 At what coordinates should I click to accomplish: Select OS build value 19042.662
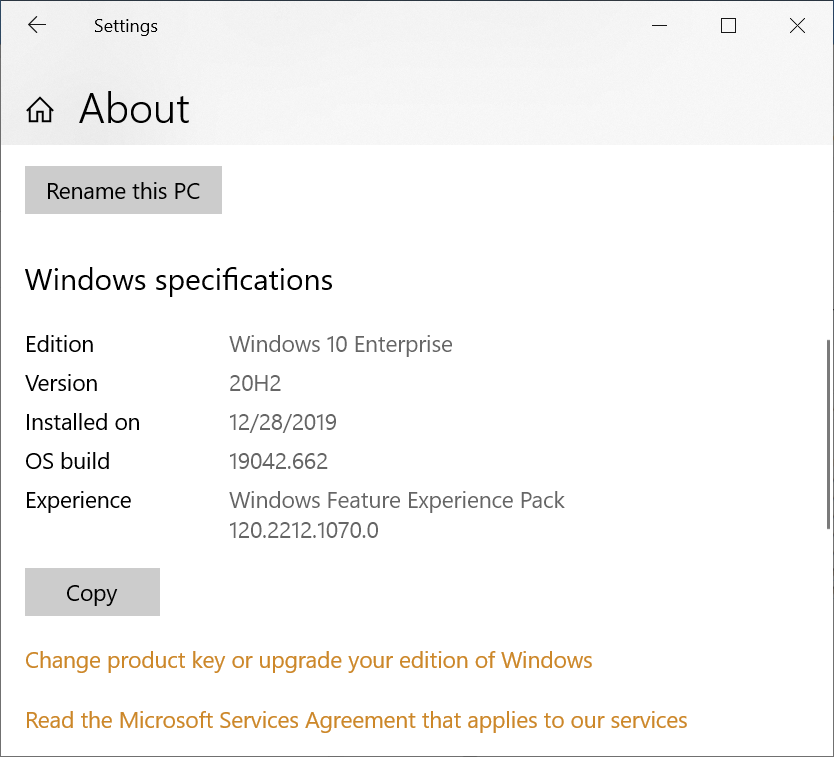[x=278, y=461]
